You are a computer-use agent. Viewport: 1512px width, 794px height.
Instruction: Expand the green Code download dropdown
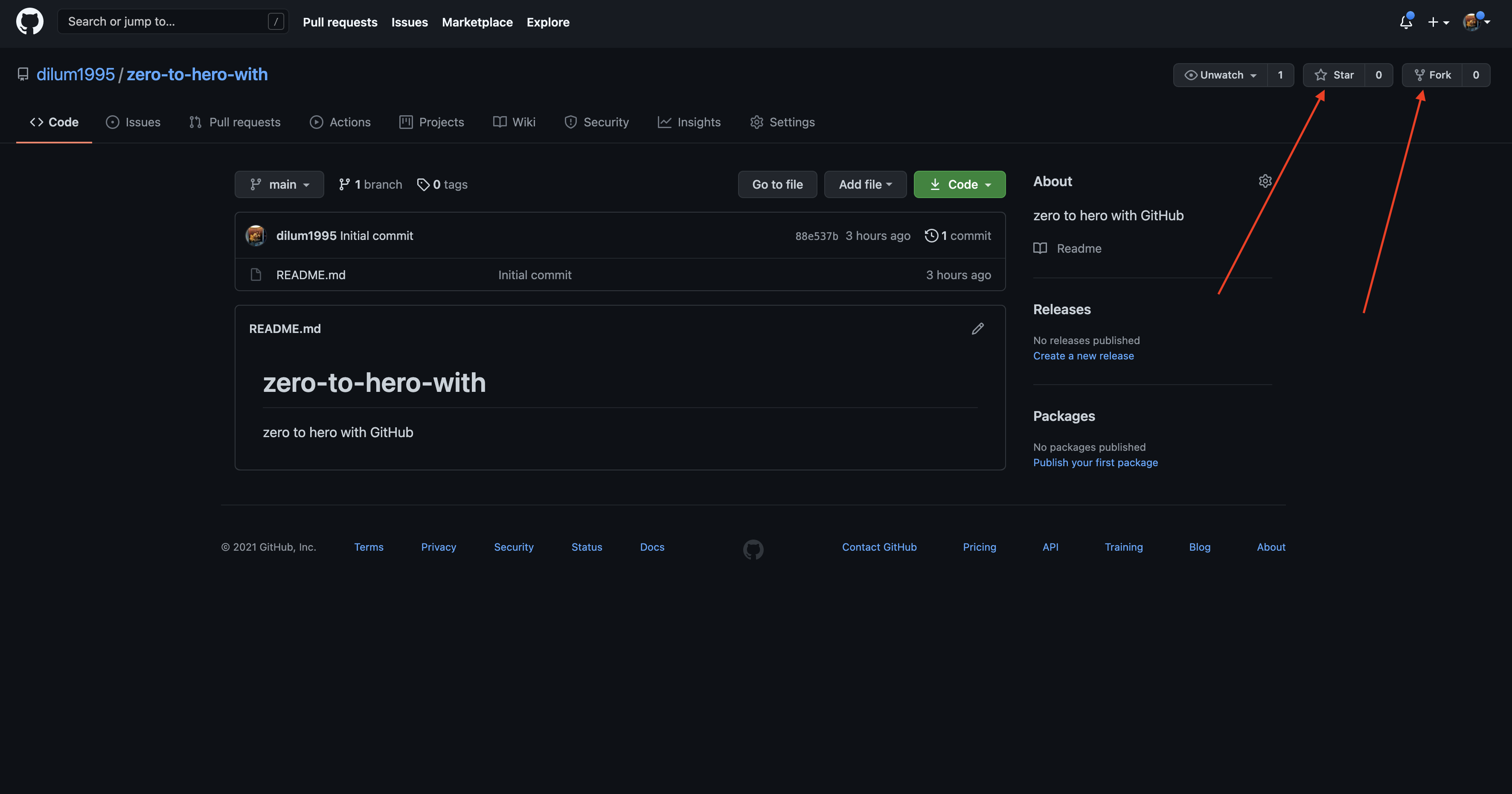coord(960,184)
